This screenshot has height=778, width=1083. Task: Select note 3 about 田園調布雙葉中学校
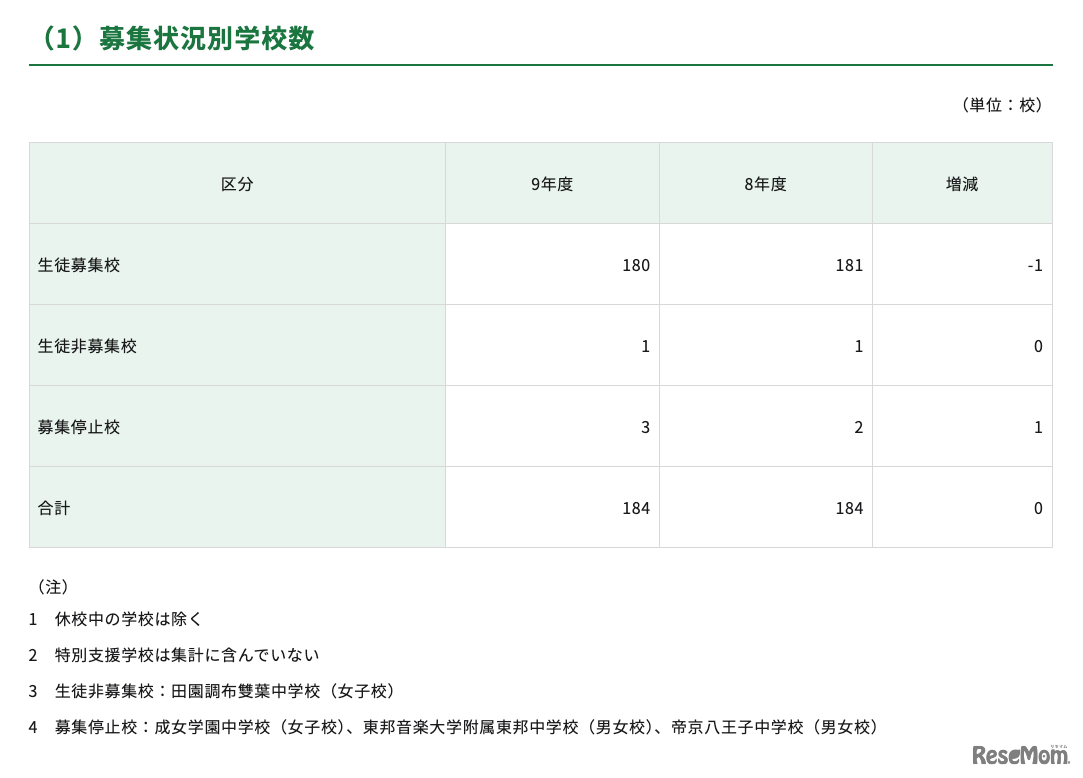(212, 691)
